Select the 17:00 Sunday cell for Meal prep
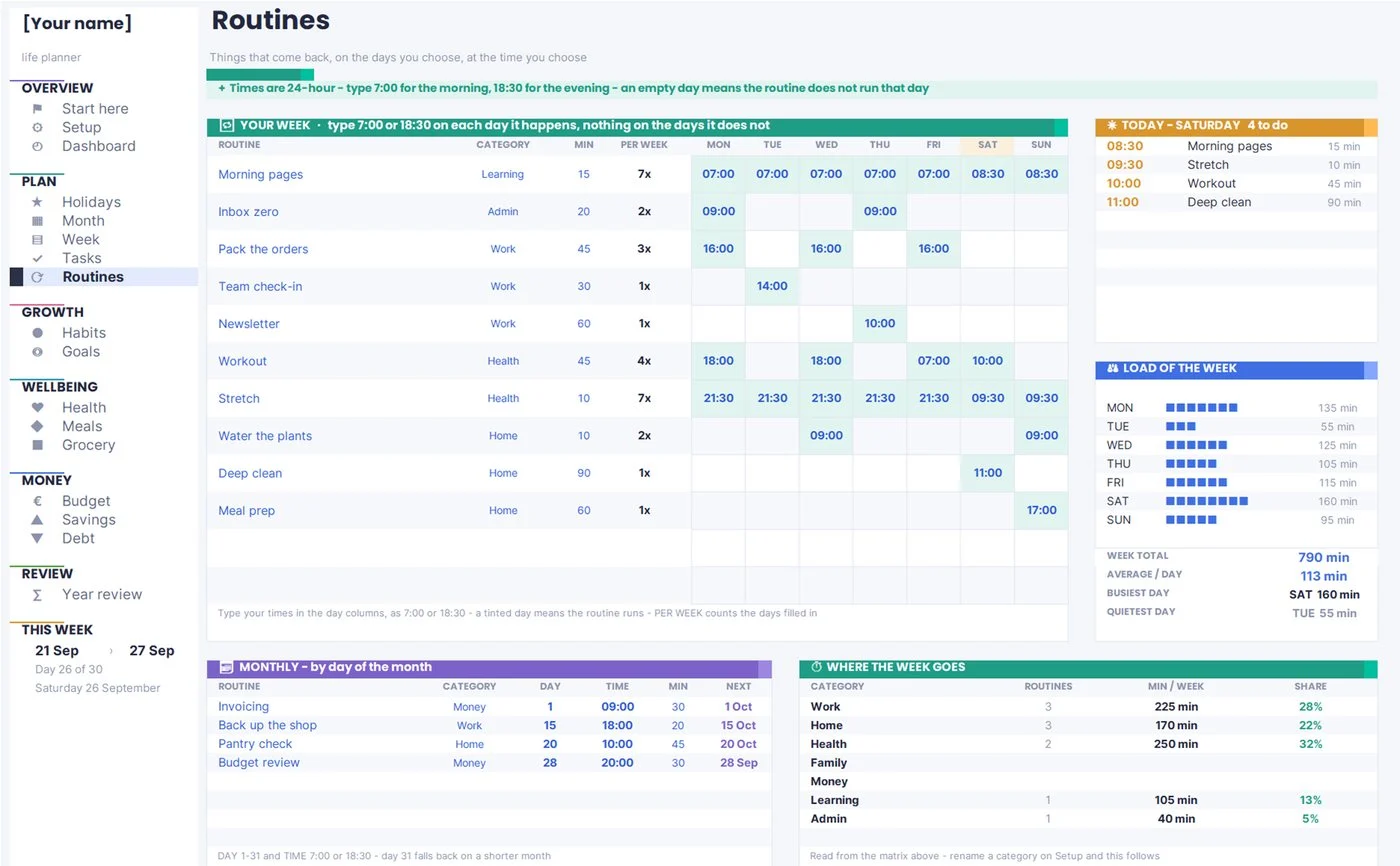The width and height of the screenshot is (1400, 866). pyautogui.click(x=1041, y=511)
